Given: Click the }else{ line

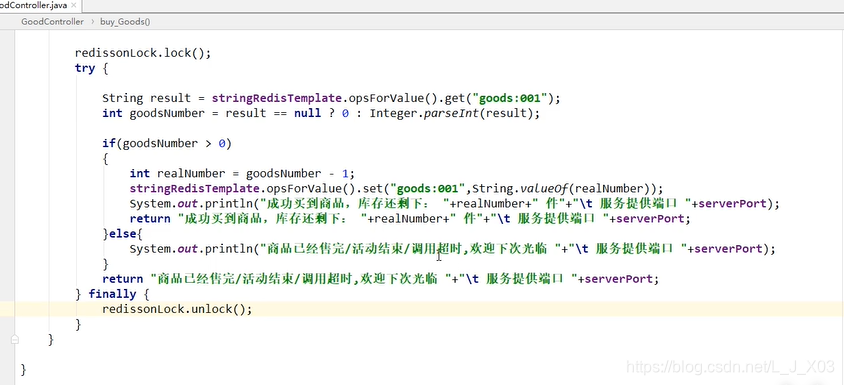Looking at the screenshot, I should [x=123, y=234].
